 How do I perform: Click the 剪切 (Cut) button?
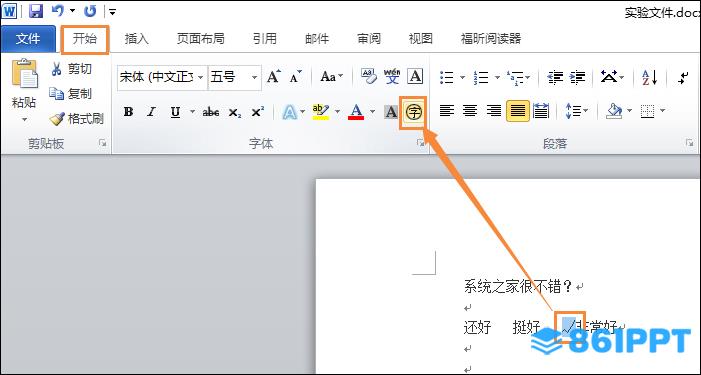(72, 69)
